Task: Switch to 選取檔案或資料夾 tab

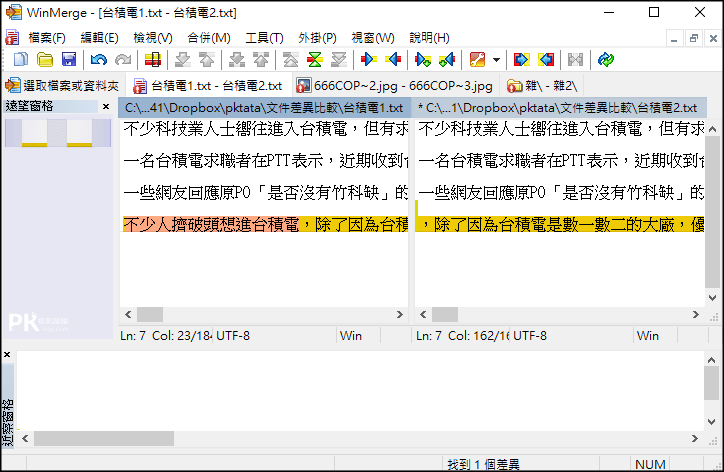Action: (x=63, y=85)
